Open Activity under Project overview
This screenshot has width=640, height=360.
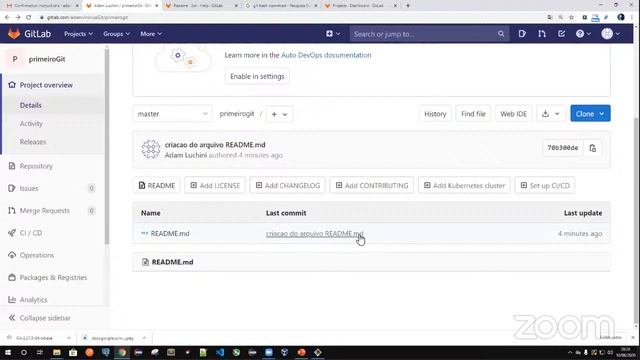(31, 124)
